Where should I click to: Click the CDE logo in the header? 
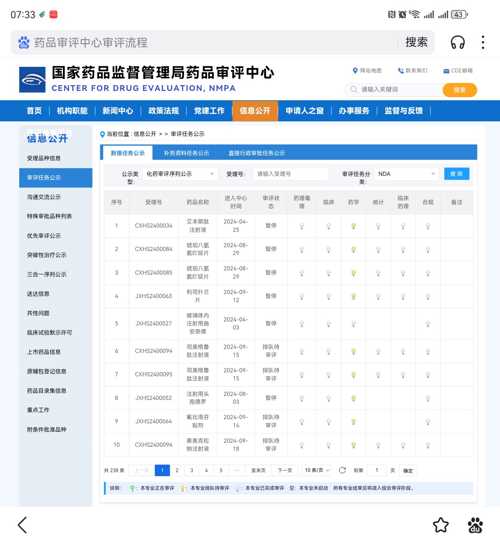[32, 80]
